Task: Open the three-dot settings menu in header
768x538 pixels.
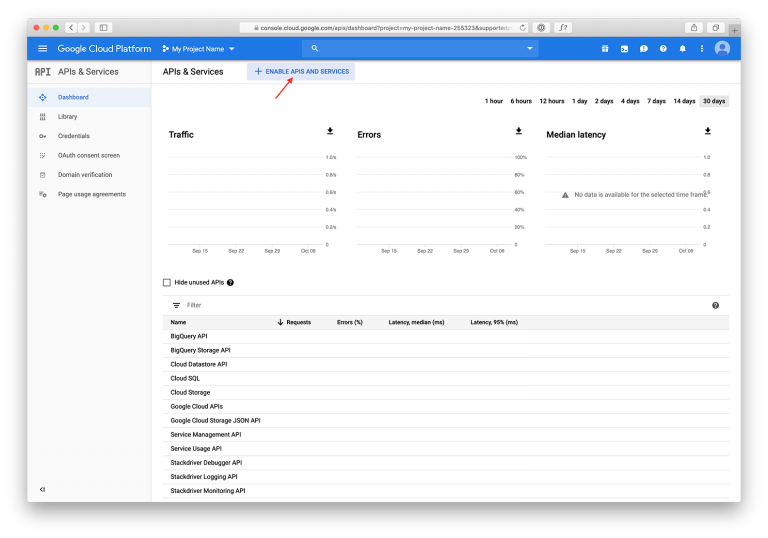Action: point(702,49)
